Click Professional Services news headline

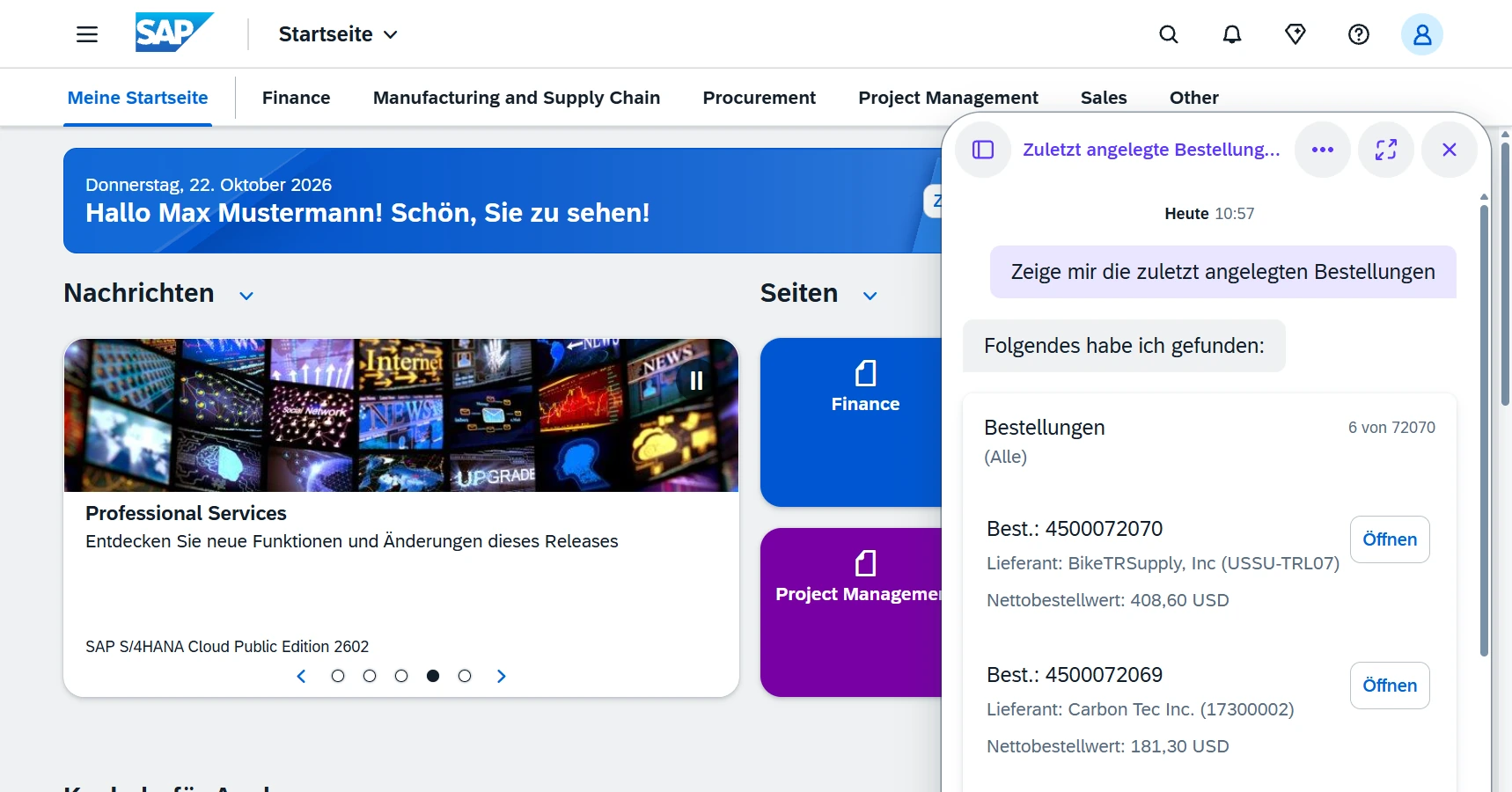click(186, 513)
